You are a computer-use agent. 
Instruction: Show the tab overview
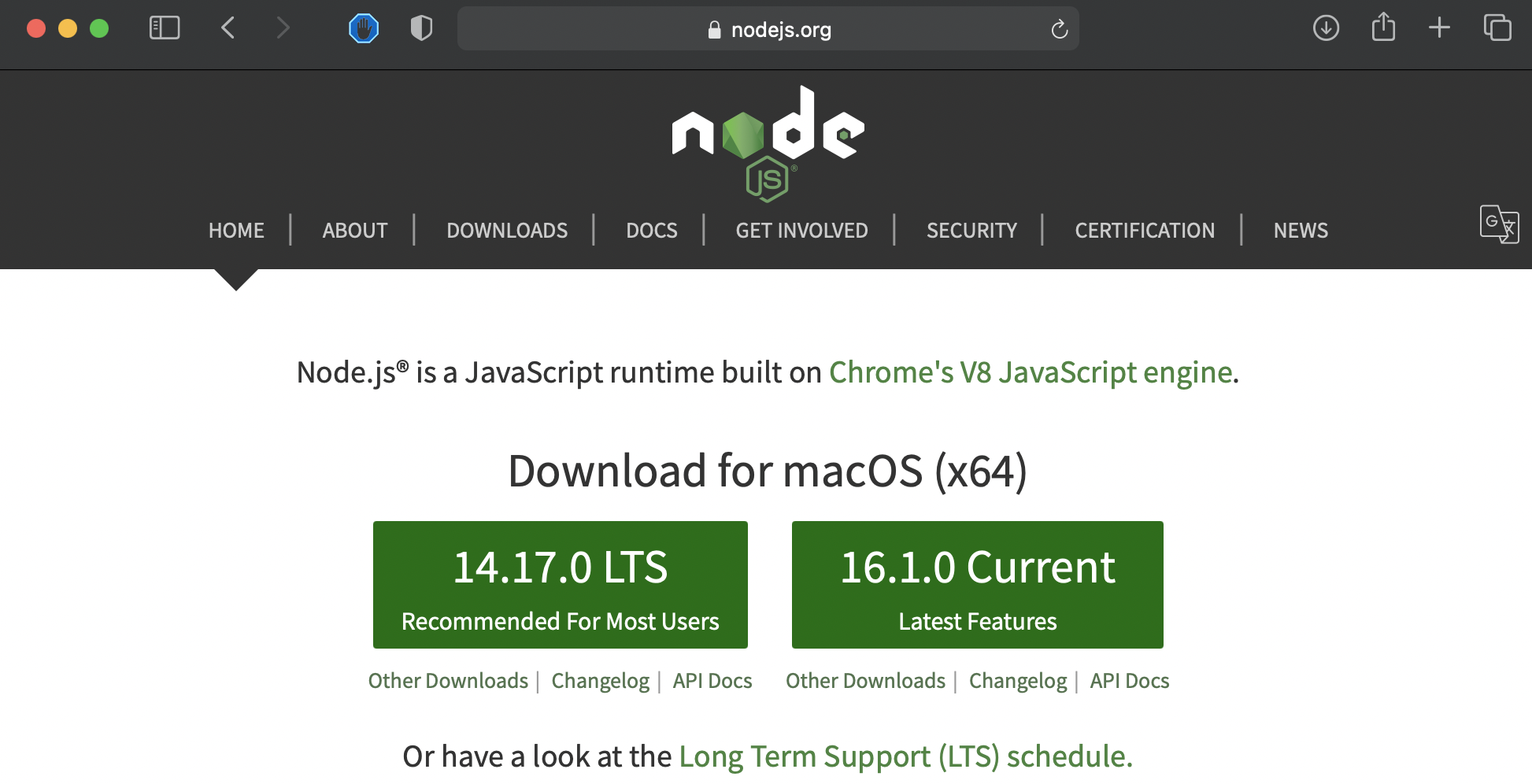[x=1497, y=28]
